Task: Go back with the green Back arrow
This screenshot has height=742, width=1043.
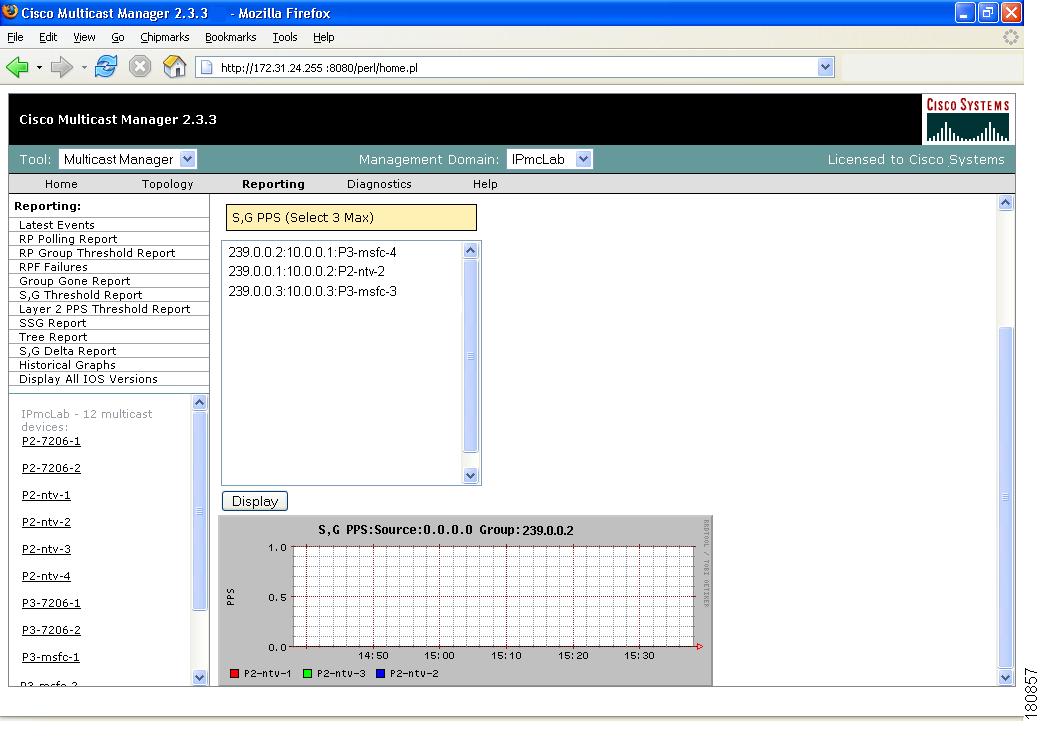Action: click(x=17, y=67)
